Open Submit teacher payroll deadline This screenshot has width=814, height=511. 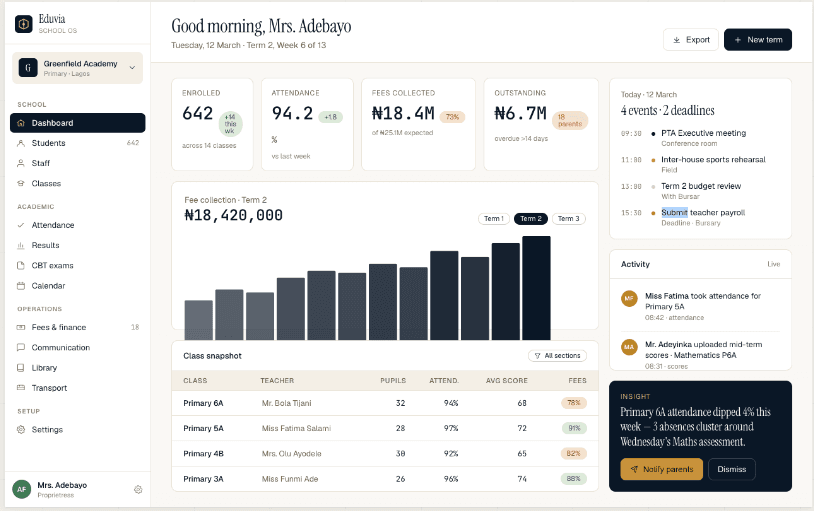(x=701, y=217)
